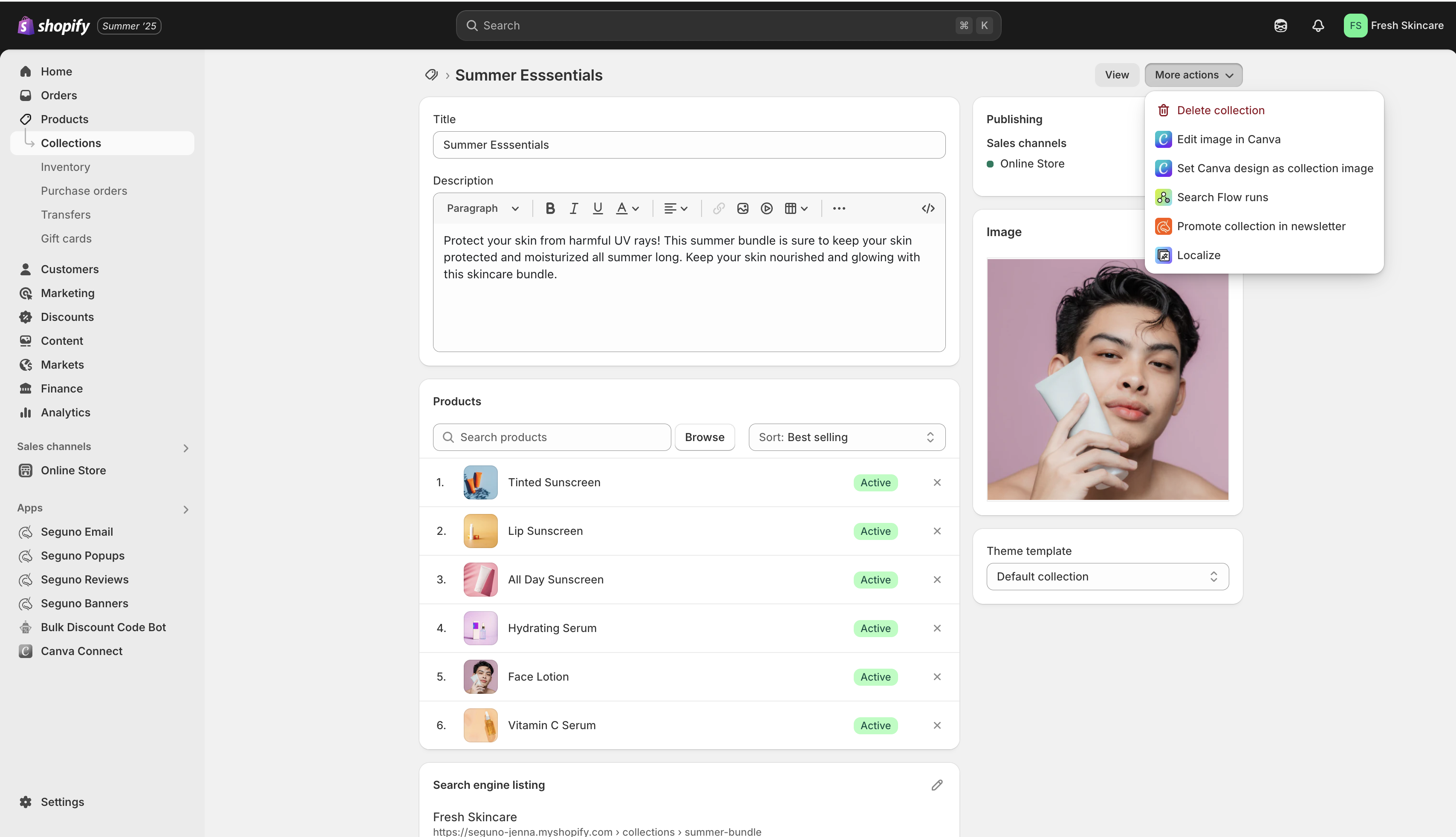1456x837 pixels.
Task: Toggle italic formatting in description editor
Action: coord(574,209)
